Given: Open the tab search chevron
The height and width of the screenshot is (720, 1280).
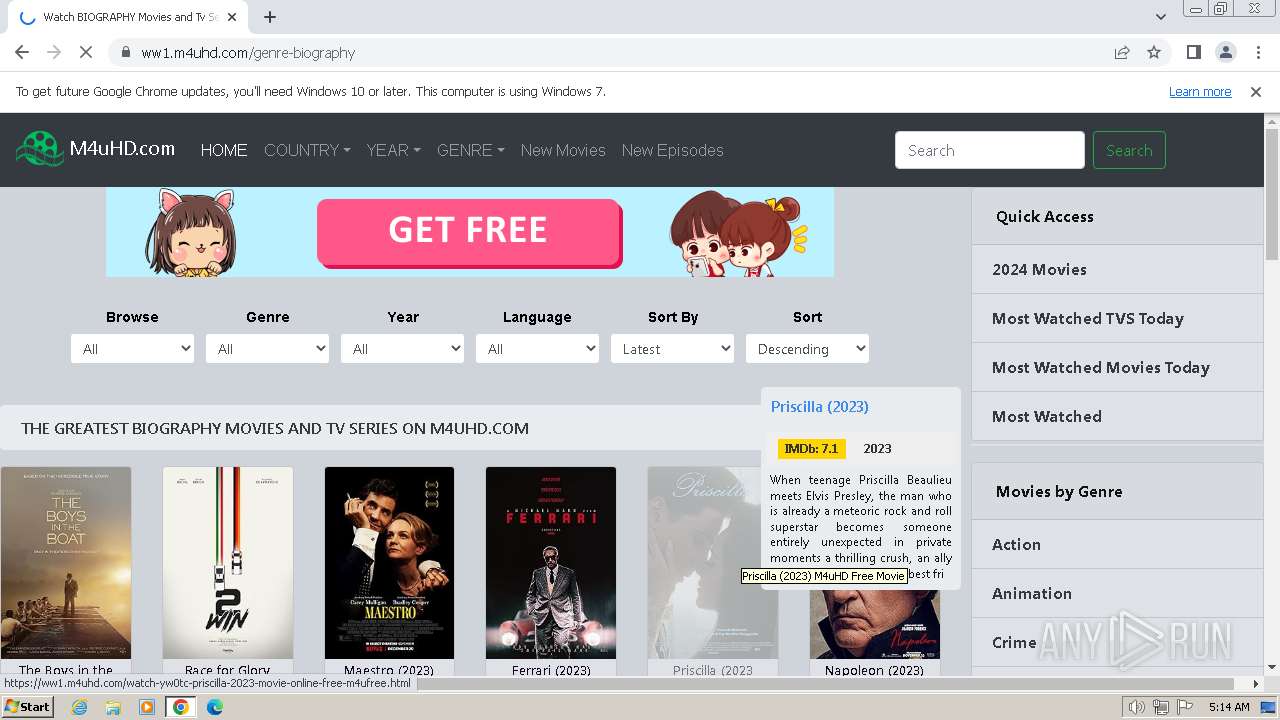Looking at the screenshot, I should [x=1160, y=17].
